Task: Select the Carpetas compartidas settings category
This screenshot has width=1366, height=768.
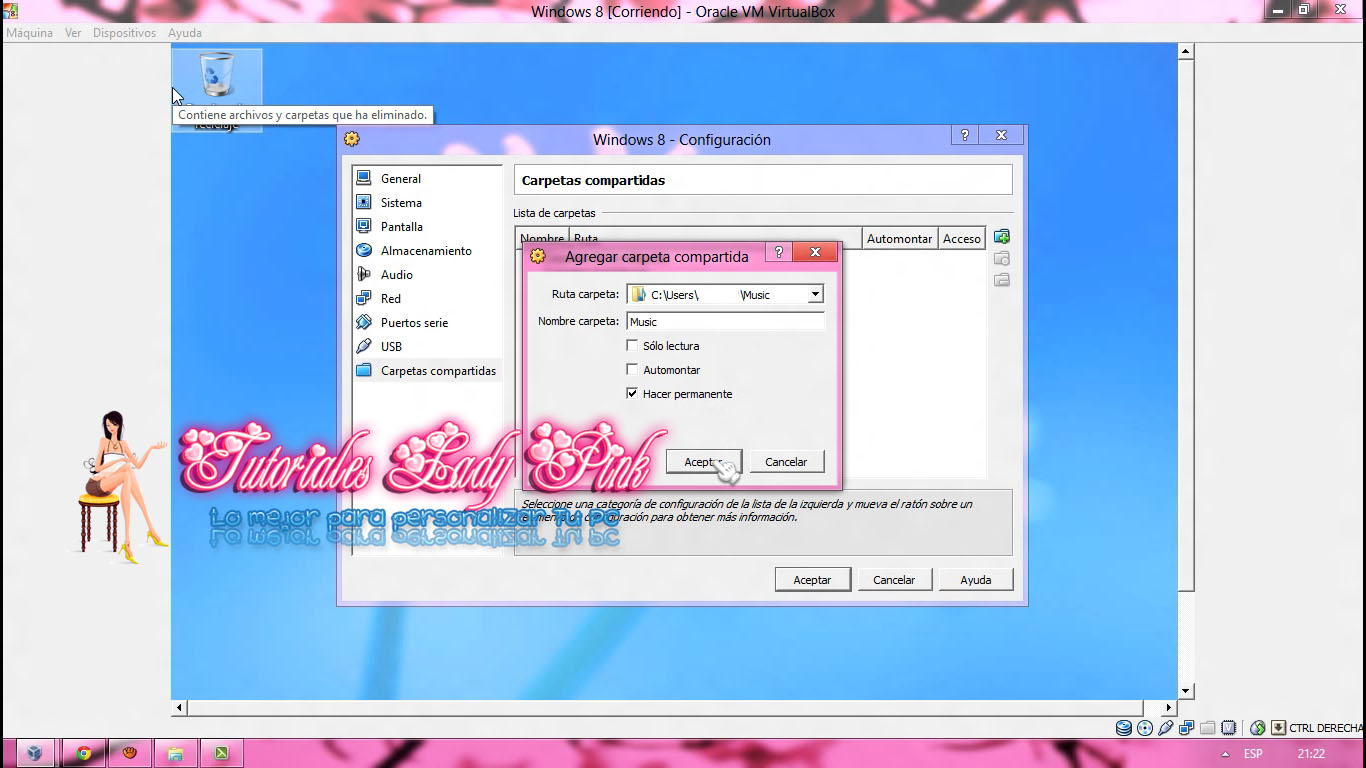Action: point(427,371)
